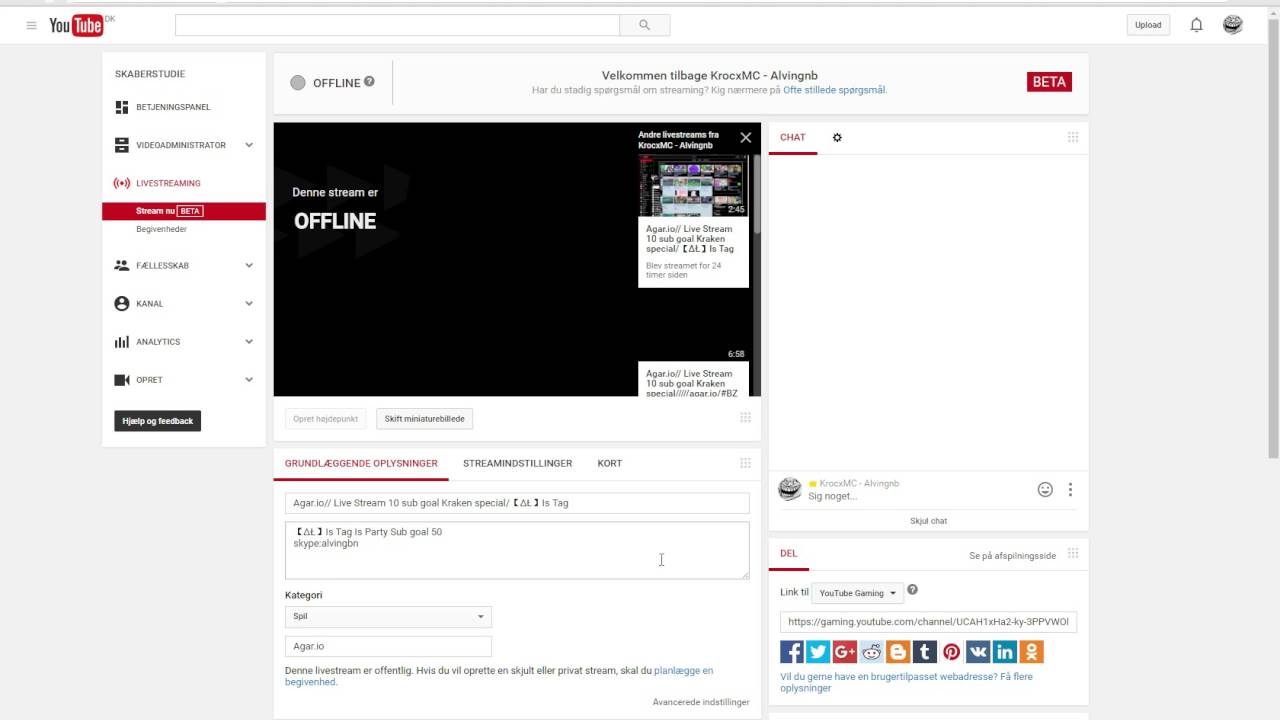Share stream on Pinterest
This screenshot has width=1280, height=720.
(x=951, y=652)
